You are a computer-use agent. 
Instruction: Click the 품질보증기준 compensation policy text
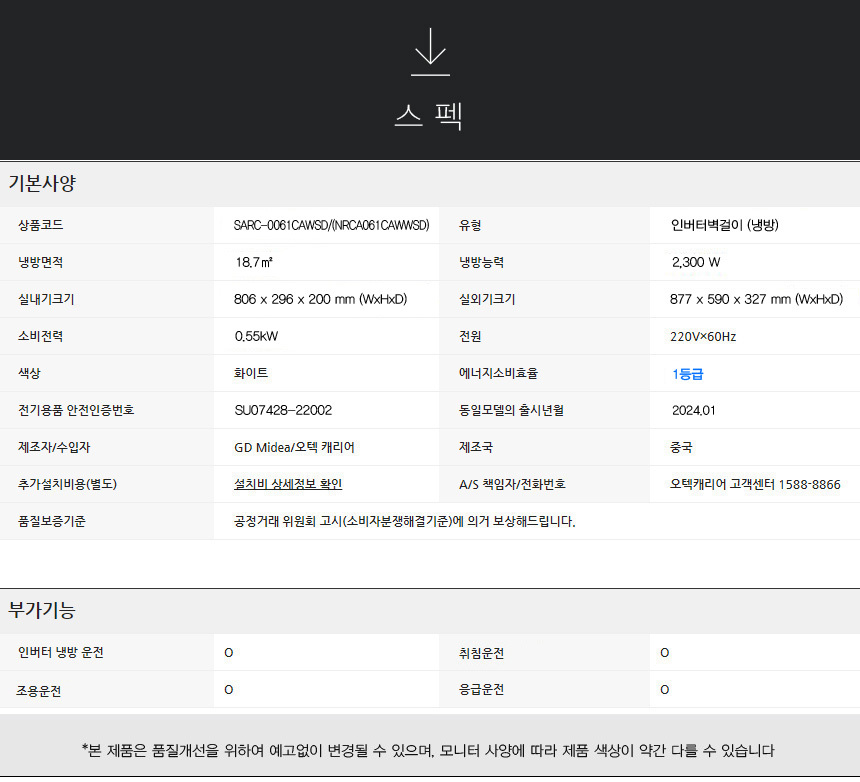(404, 521)
